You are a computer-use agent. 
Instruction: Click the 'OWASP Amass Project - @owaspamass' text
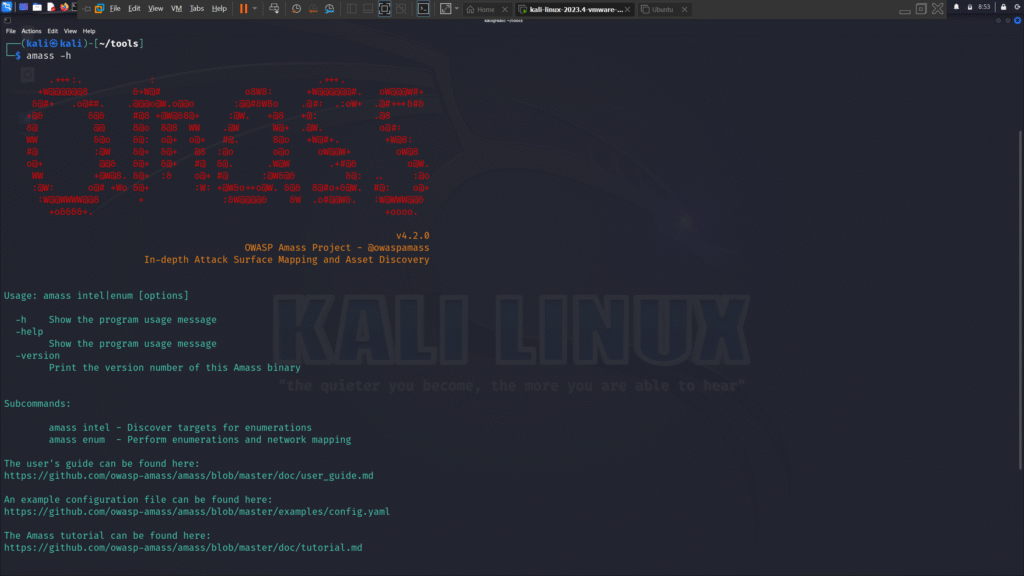click(x=337, y=248)
